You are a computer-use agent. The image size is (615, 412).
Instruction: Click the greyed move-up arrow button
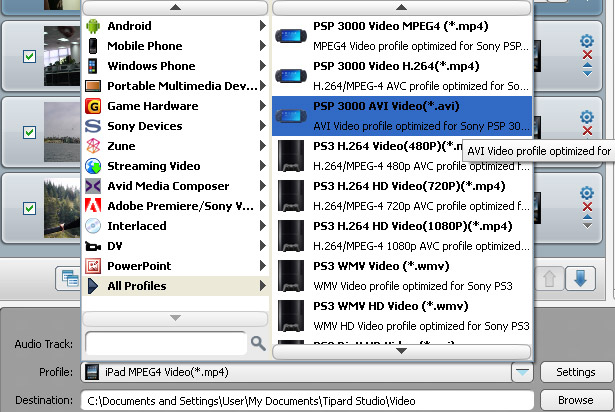tap(549, 278)
